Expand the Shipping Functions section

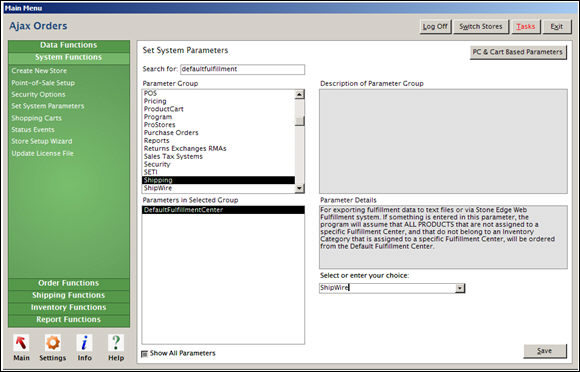coord(69,295)
